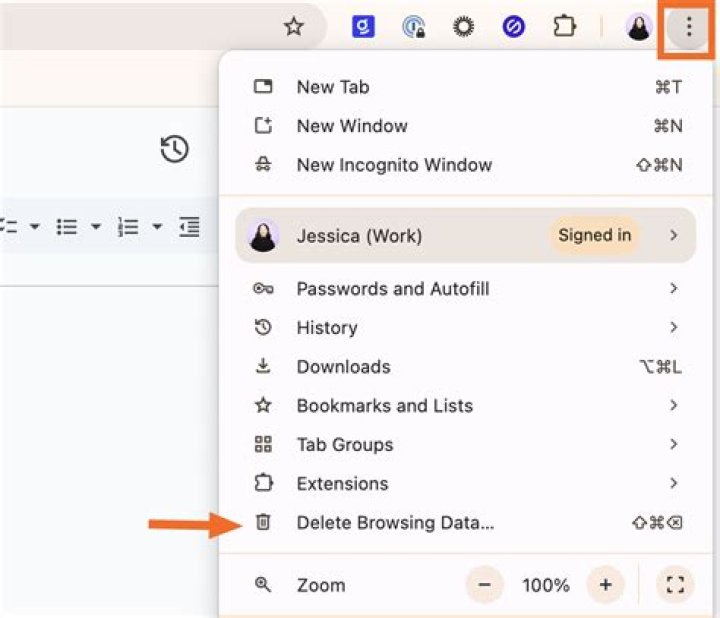This screenshot has width=720, height=618.
Task: Open the three-dot Chrome menu button
Action: pyautogui.click(x=688, y=27)
